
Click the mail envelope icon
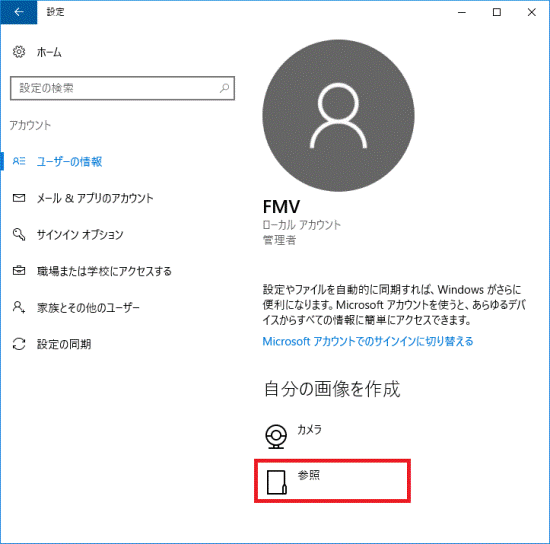click(x=19, y=198)
